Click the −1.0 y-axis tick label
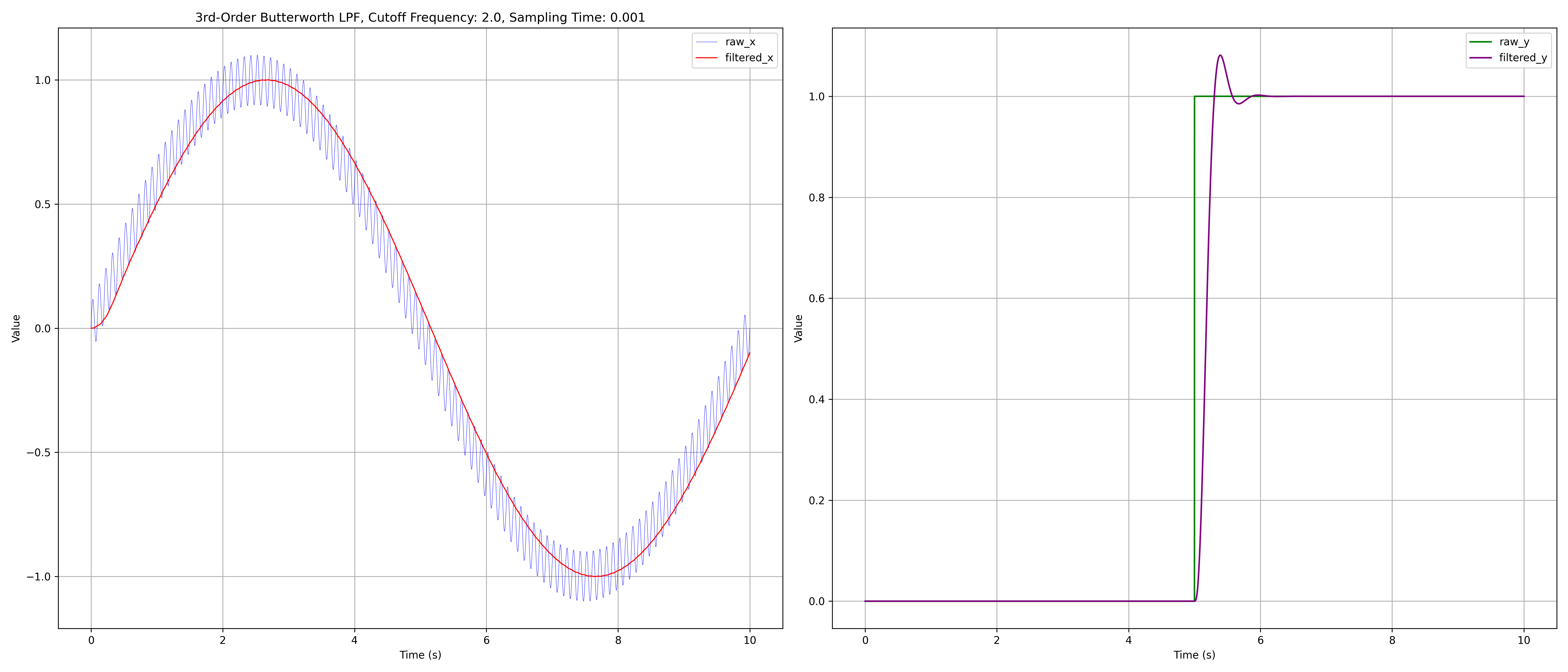Viewport: 1568px width, 672px height. tap(38, 577)
